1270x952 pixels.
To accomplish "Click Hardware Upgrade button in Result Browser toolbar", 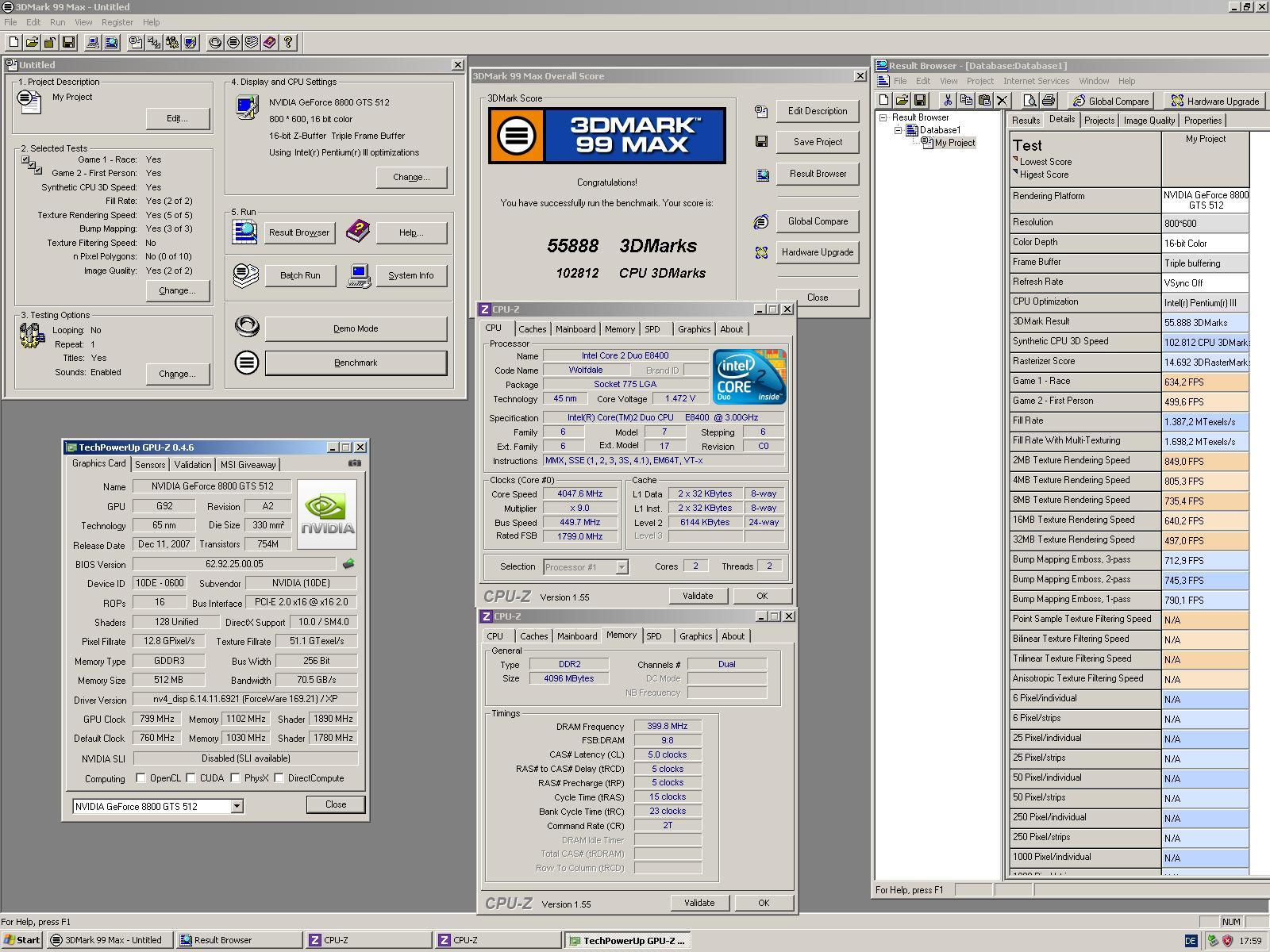I will [x=1215, y=101].
